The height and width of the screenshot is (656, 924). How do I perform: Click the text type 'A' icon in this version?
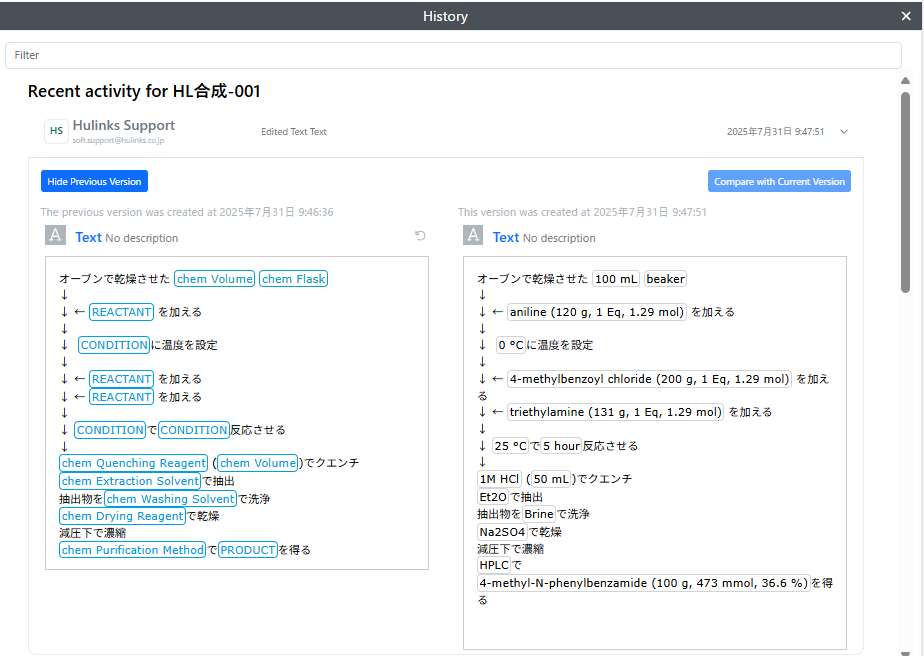coord(474,236)
